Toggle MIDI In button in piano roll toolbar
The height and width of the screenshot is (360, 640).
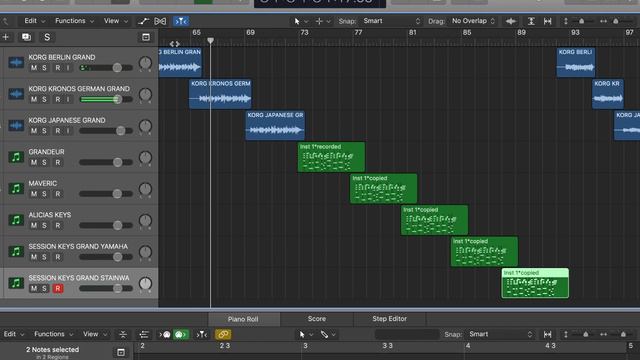pyautogui.click(x=165, y=335)
